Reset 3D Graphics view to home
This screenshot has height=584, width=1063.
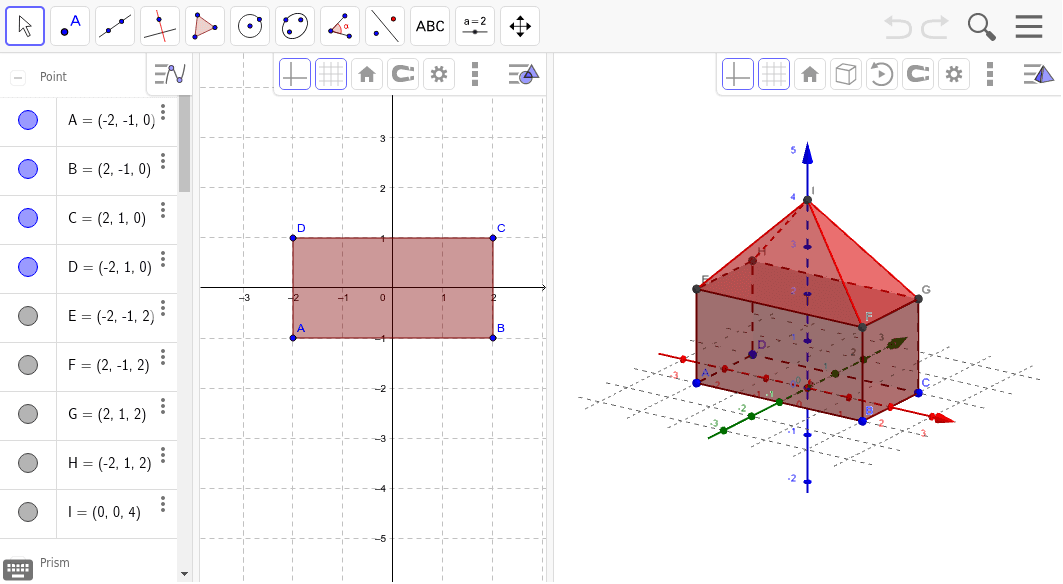(809, 74)
